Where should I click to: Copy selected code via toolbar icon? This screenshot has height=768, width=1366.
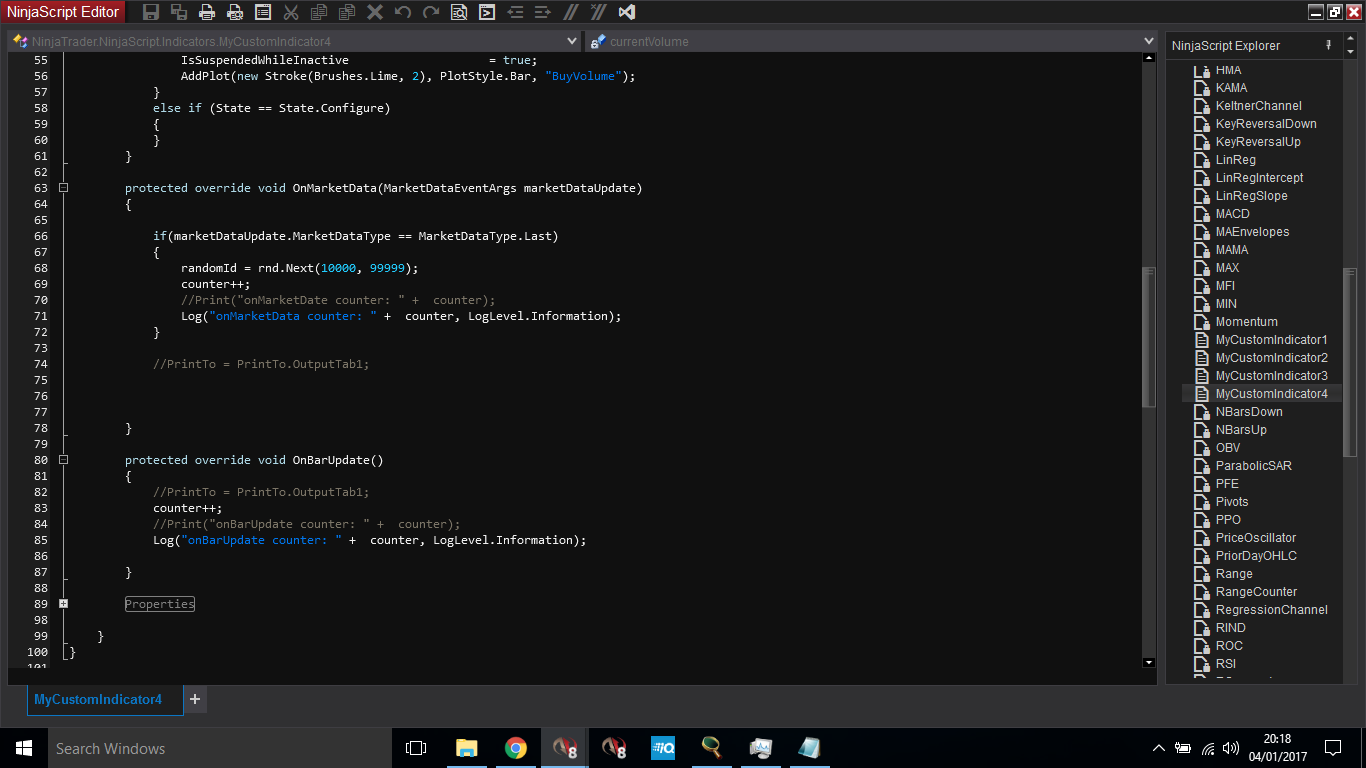click(x=319, y=12)
